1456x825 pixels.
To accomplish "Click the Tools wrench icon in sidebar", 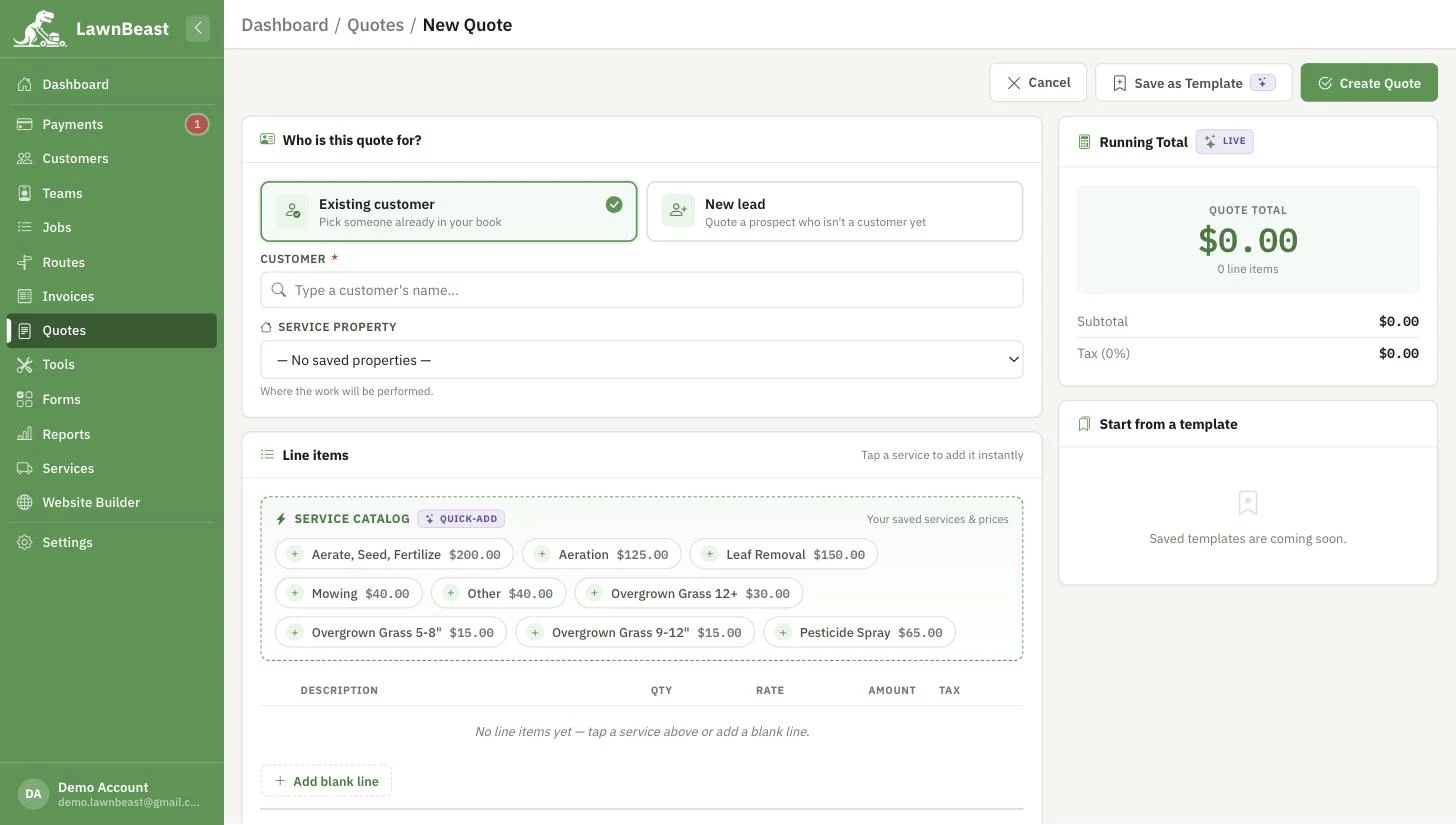I will [x=25, y=364].
